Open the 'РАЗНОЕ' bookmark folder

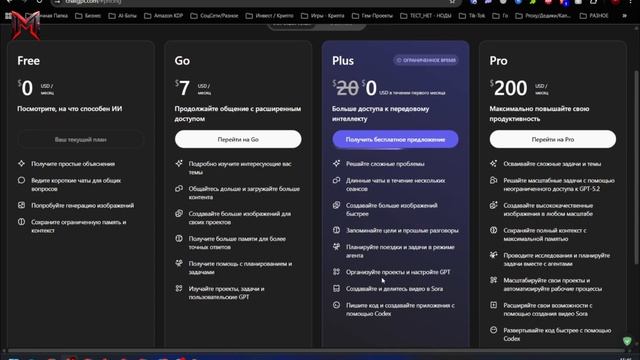coord(594,16)
